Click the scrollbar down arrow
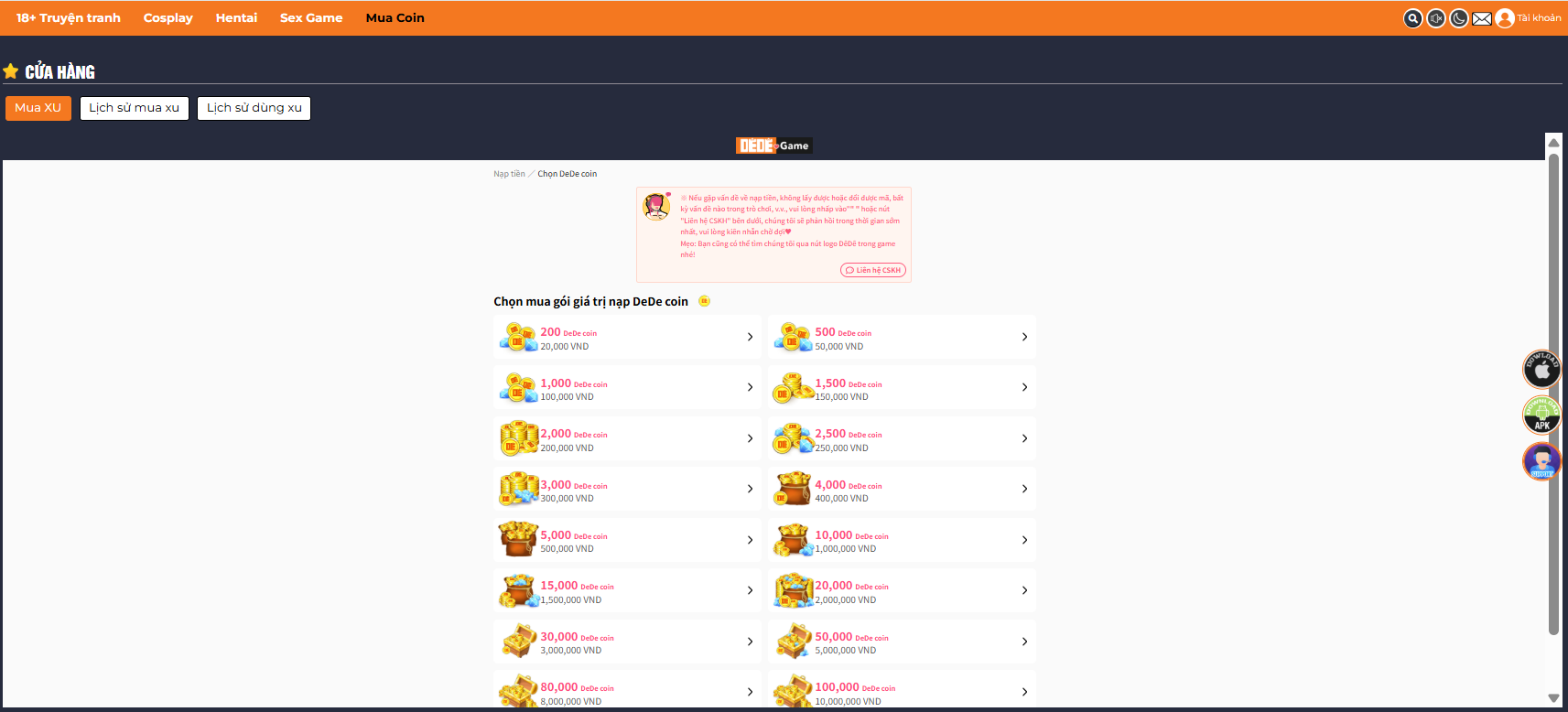1568x712 pixels. (1553, 698)
